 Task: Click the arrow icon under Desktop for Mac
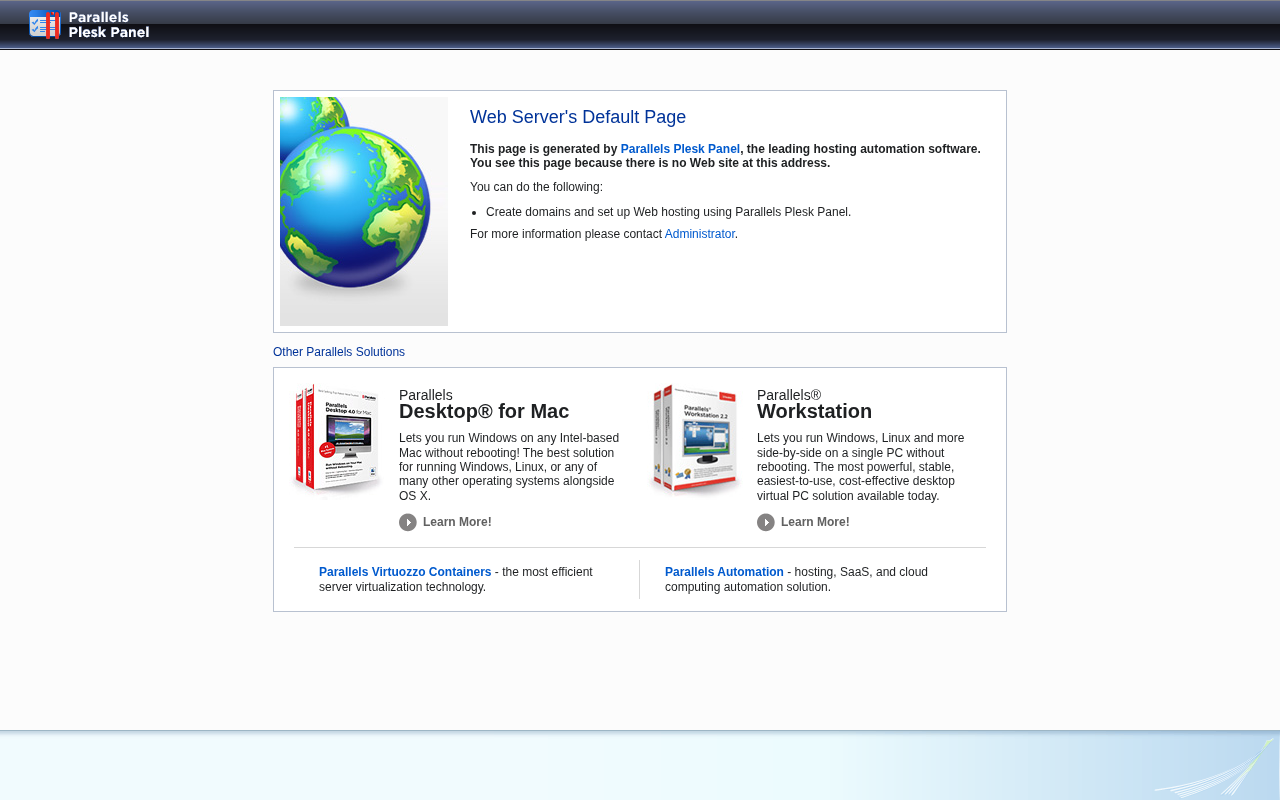(408, 522)
